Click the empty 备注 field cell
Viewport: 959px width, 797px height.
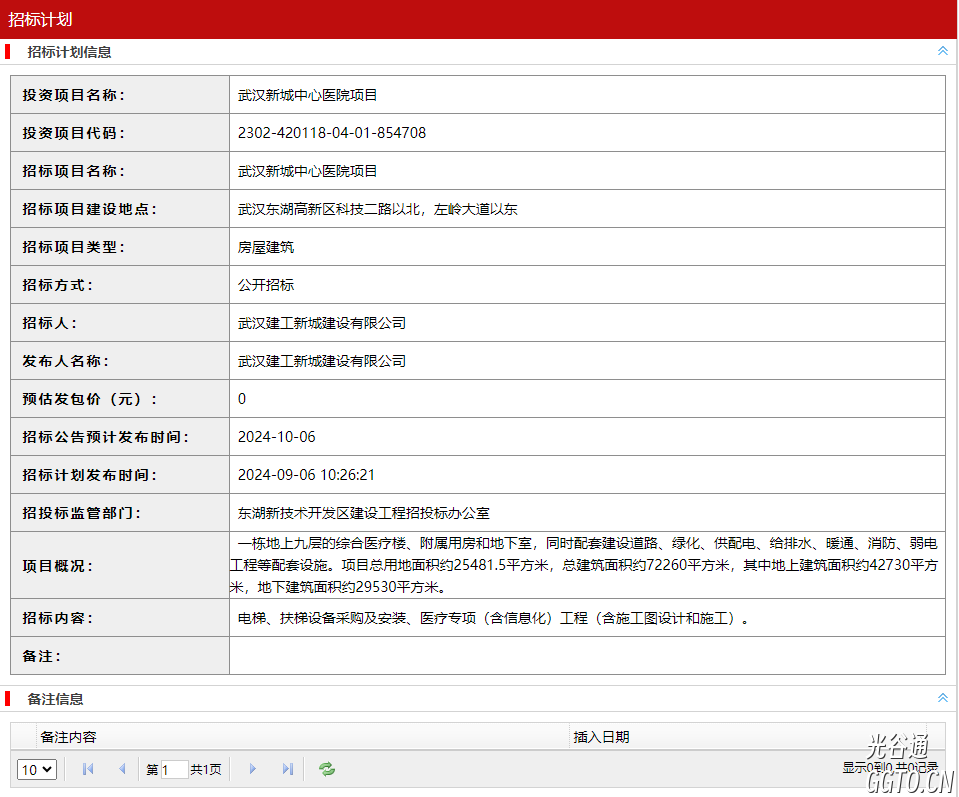587,656
